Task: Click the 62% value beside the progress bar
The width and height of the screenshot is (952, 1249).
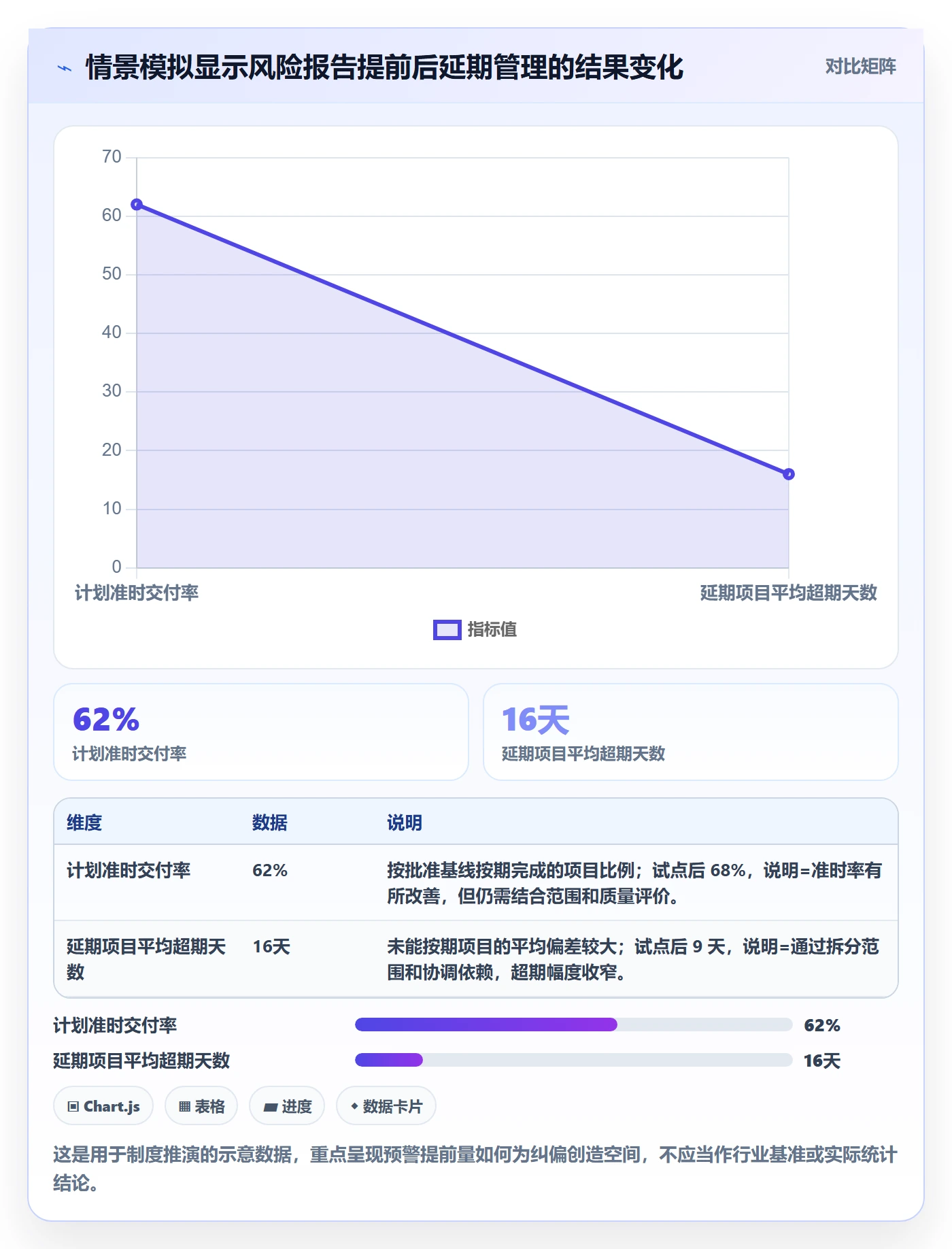Action: coord(822,1025)
